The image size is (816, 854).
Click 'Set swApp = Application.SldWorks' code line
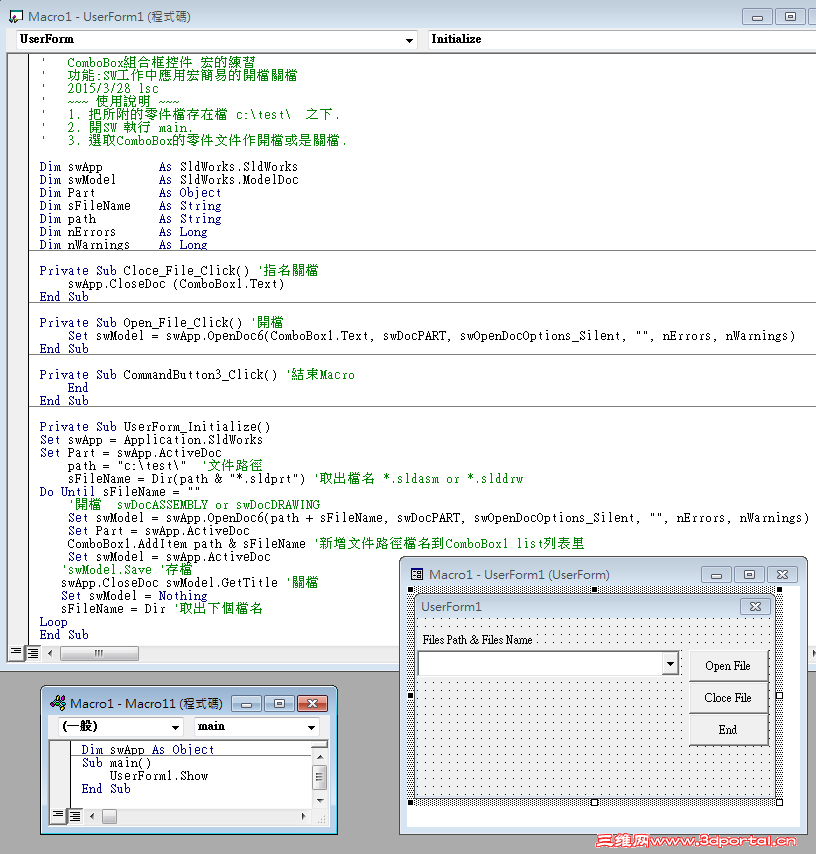(x=151, y=440)
